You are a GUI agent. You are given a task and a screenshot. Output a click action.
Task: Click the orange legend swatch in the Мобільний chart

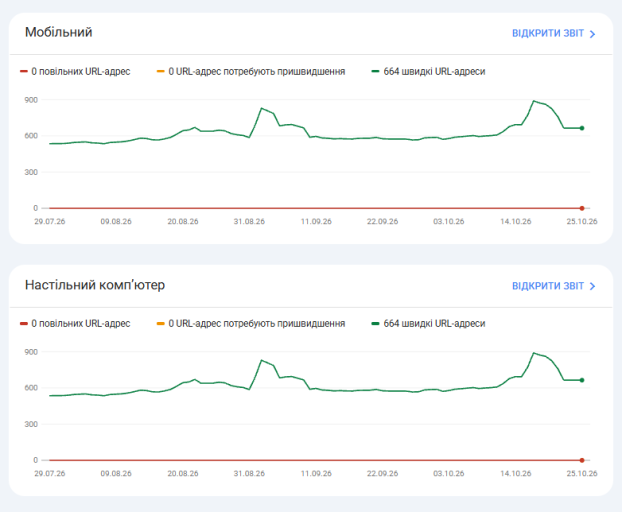160,71
